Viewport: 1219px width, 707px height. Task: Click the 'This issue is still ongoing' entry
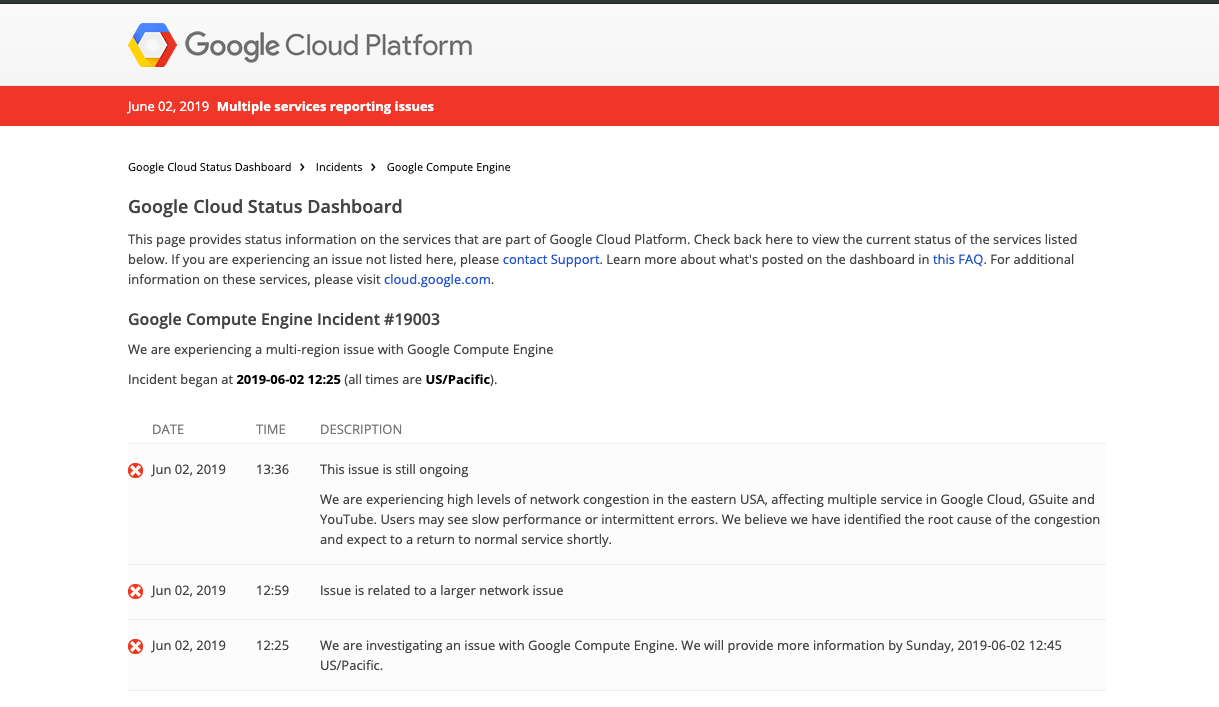click(394, 469)
